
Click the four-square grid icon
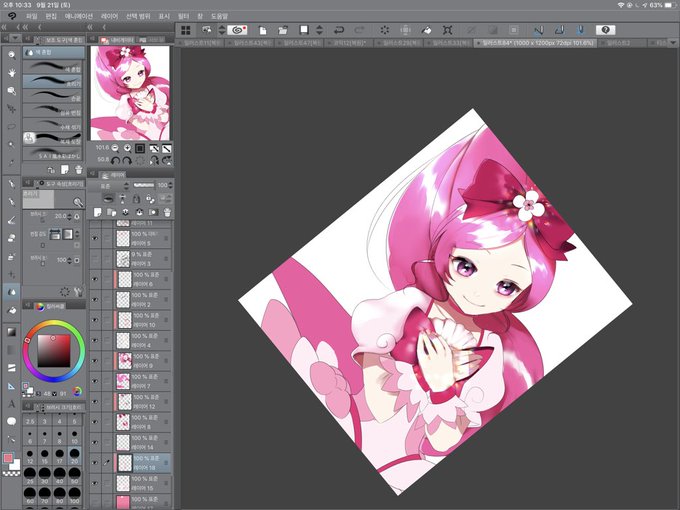186,30
